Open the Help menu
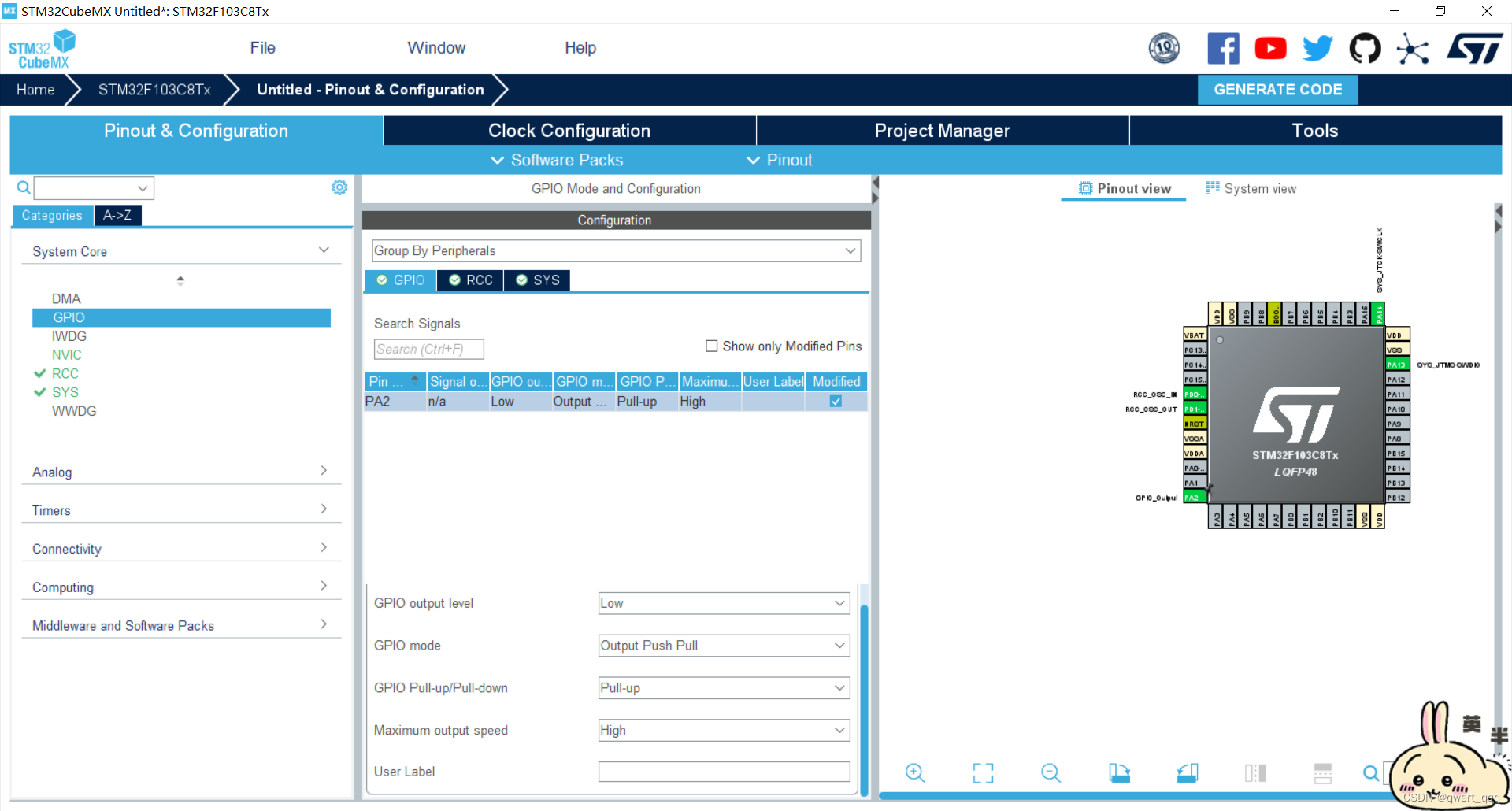Viewport: 1512px width, 811px height. point(580,48)
